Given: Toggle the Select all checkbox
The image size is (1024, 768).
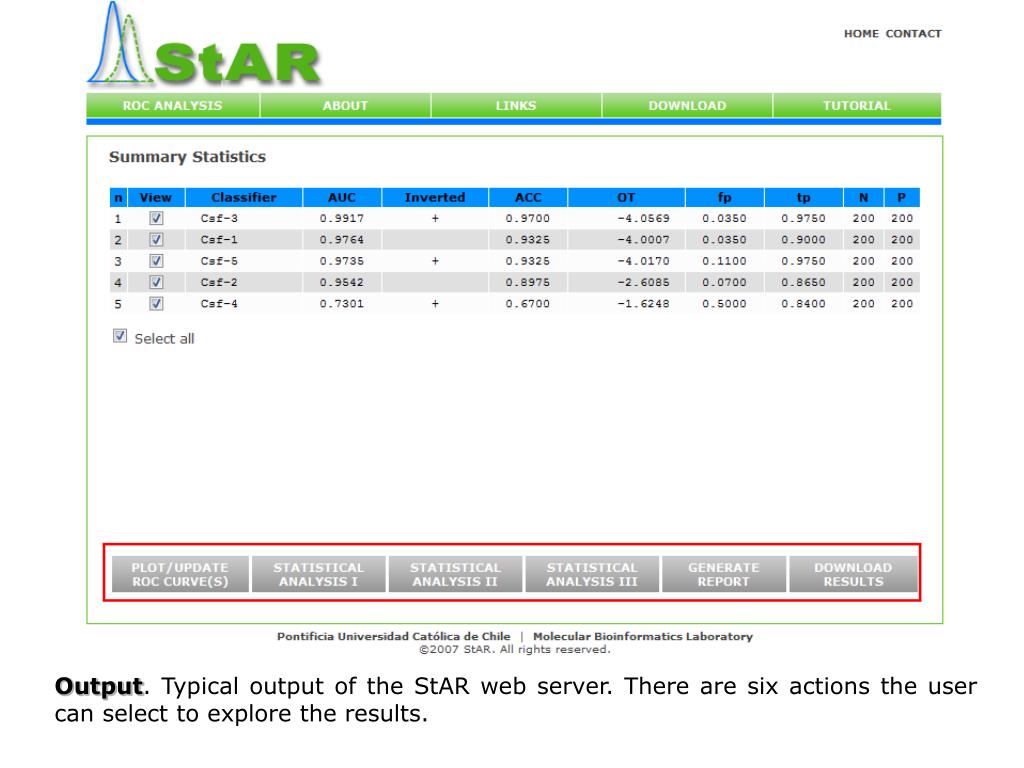Looking at the screenshot, I should (121, 337).
